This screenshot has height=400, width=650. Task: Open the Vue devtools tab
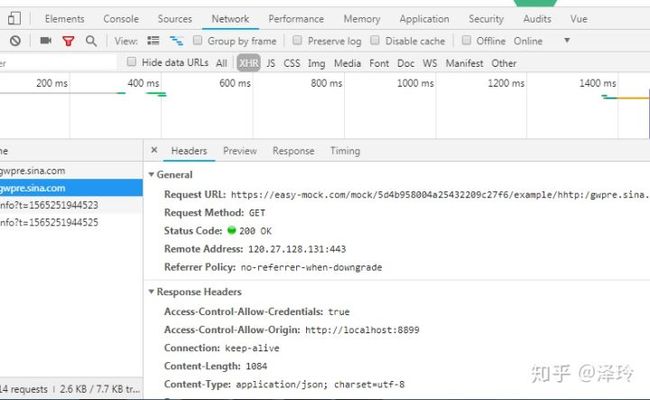tap(579, 19)
